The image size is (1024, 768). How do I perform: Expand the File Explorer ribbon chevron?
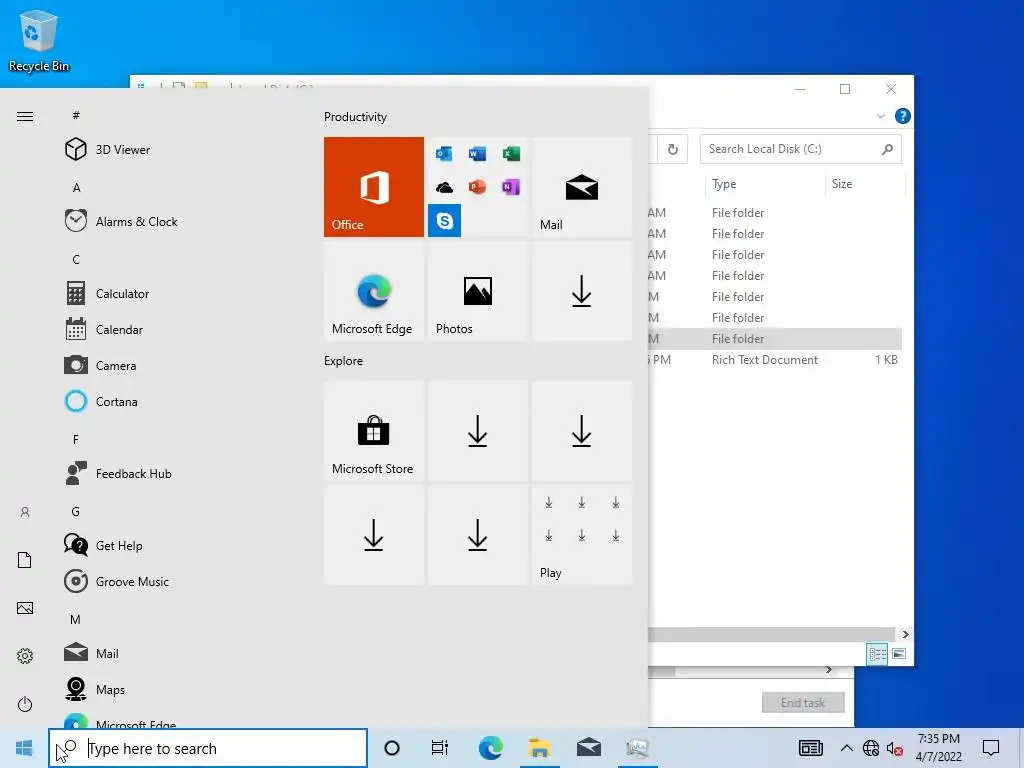[880, 116]
